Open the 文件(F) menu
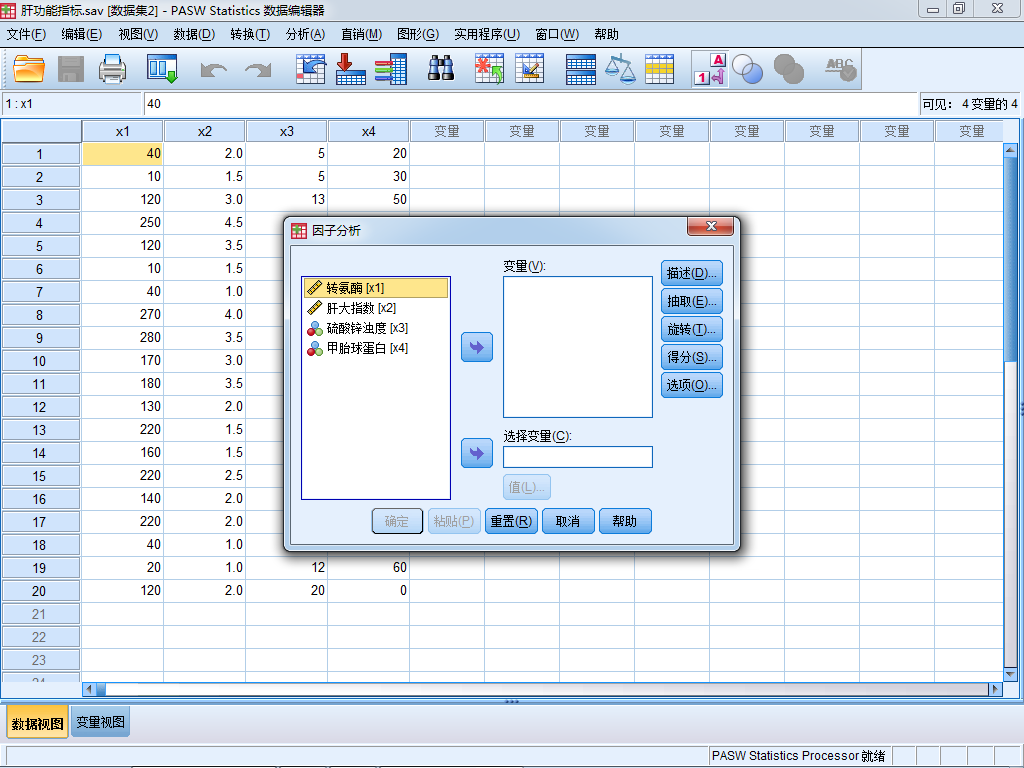Viewport: 1024px width, 768px height. (26, 35)
